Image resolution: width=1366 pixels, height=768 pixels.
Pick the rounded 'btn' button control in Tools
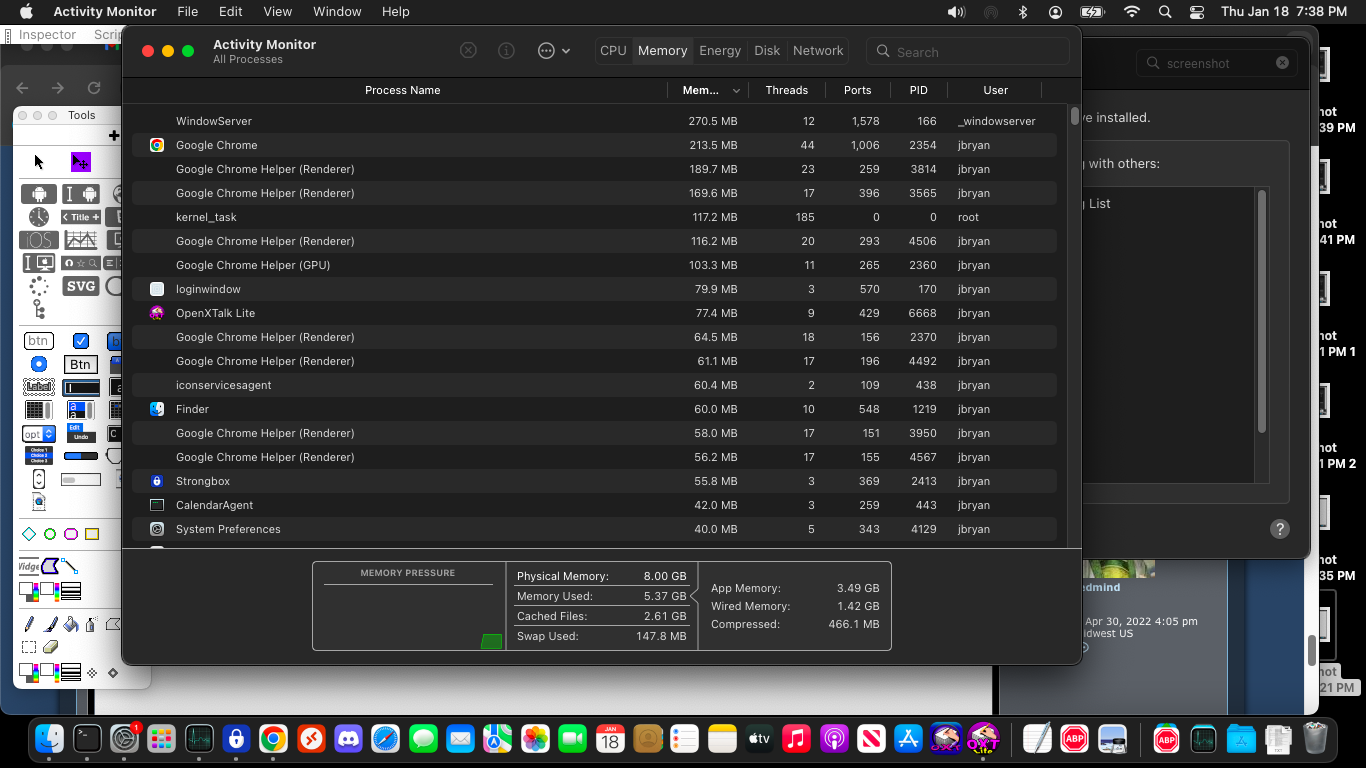point(39,341)
